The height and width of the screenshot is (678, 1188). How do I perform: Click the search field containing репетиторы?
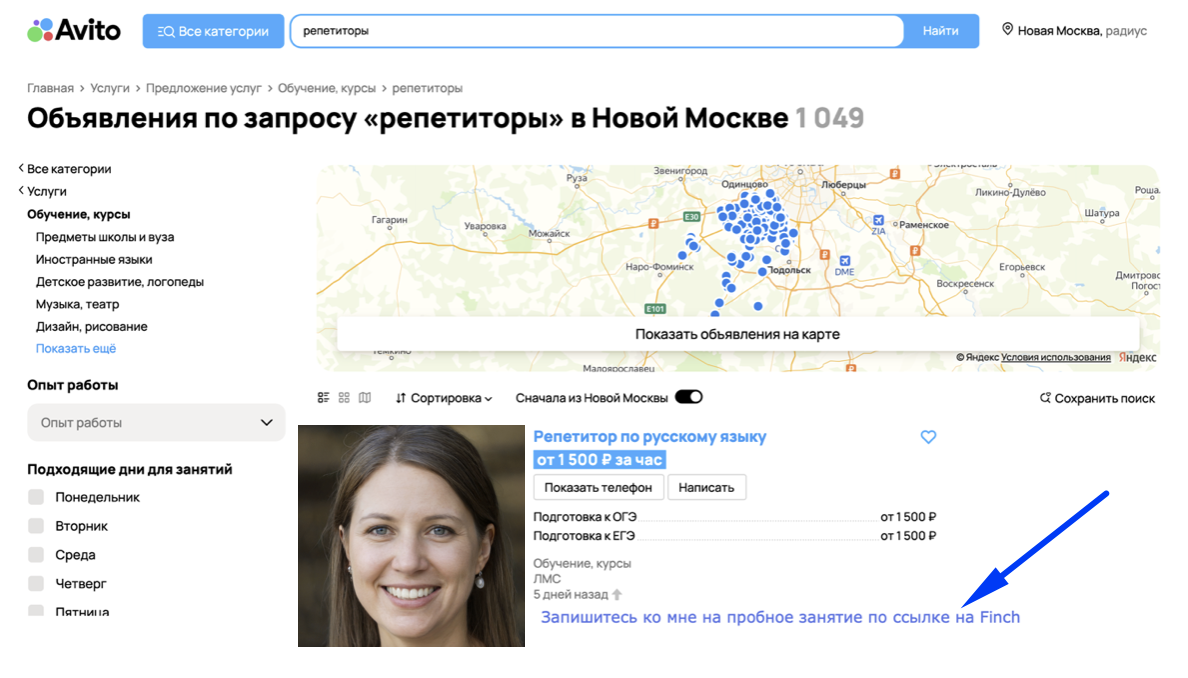596,31
